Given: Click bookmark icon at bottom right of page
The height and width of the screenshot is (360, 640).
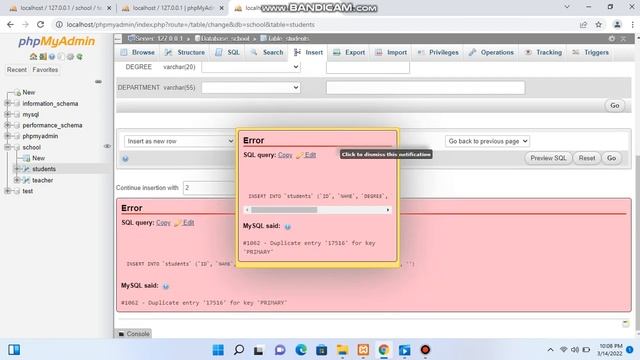Looking at the screenshot, I should point(625,324).
